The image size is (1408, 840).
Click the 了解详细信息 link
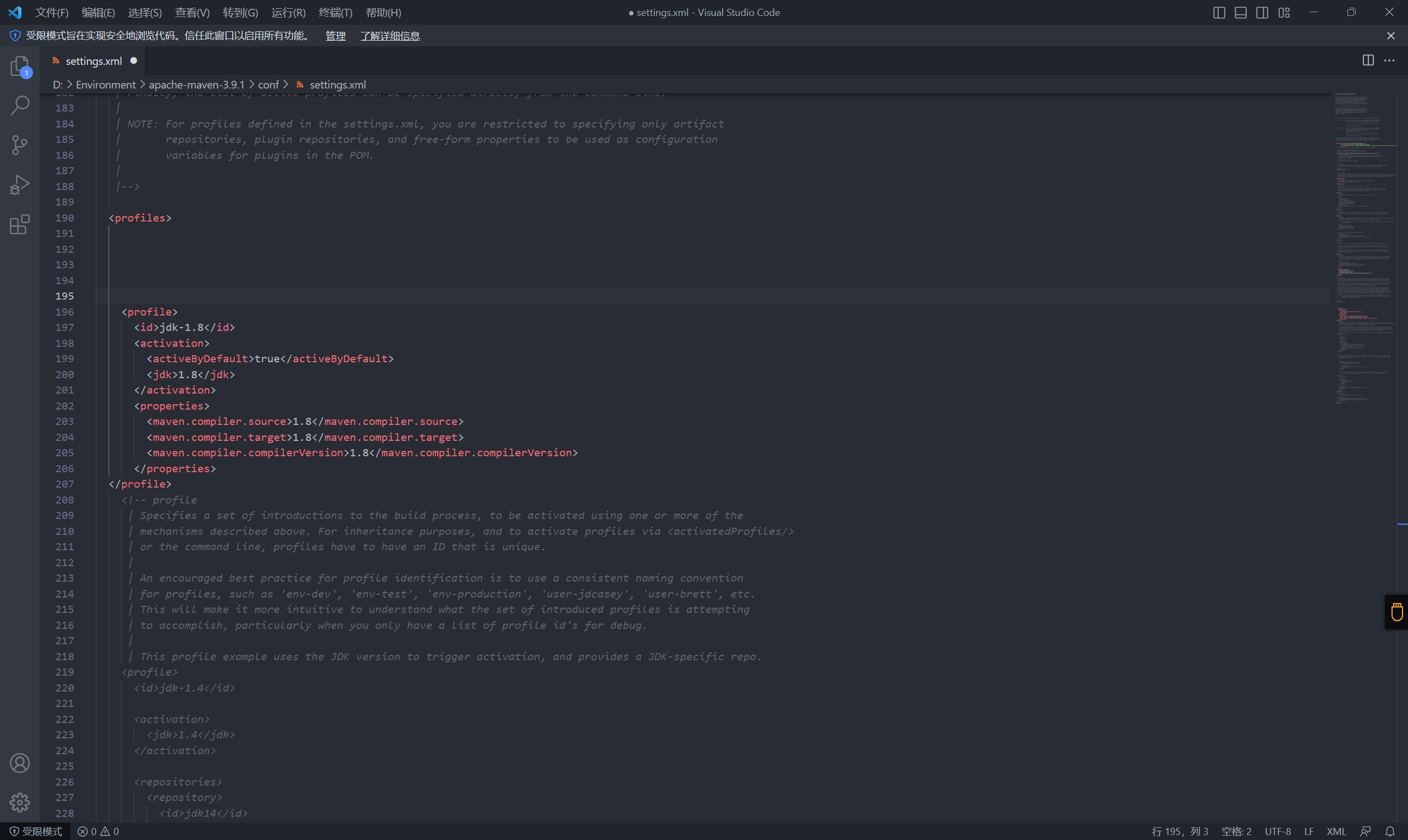[389, 36]
